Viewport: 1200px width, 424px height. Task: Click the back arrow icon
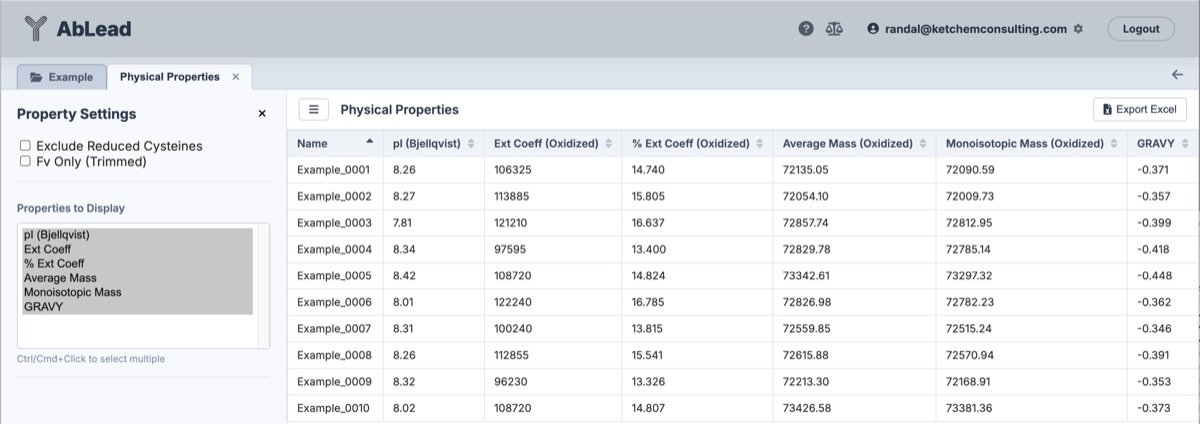click(x=1176, y=75)
